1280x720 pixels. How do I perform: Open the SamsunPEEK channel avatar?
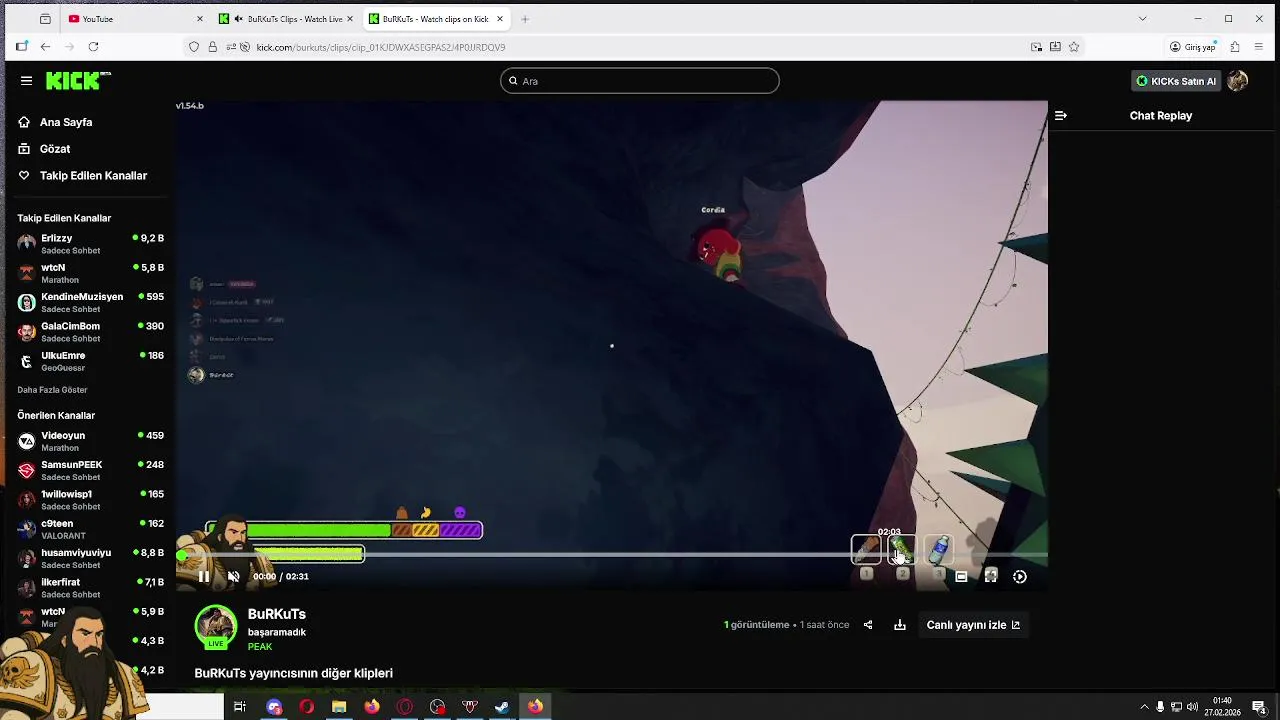tap(27, 470)
